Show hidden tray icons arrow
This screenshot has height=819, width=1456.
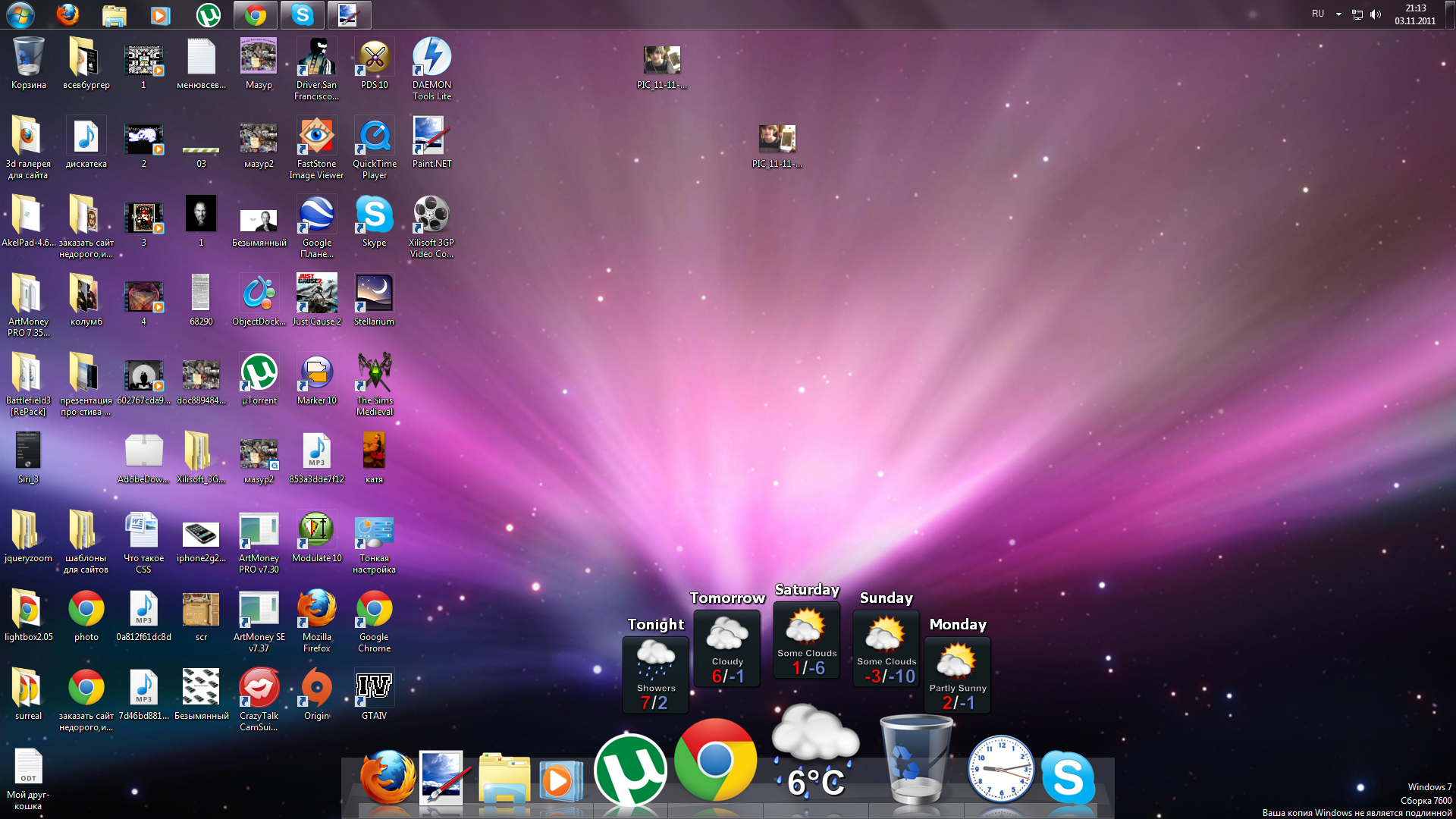click(x=1338, y=14)
